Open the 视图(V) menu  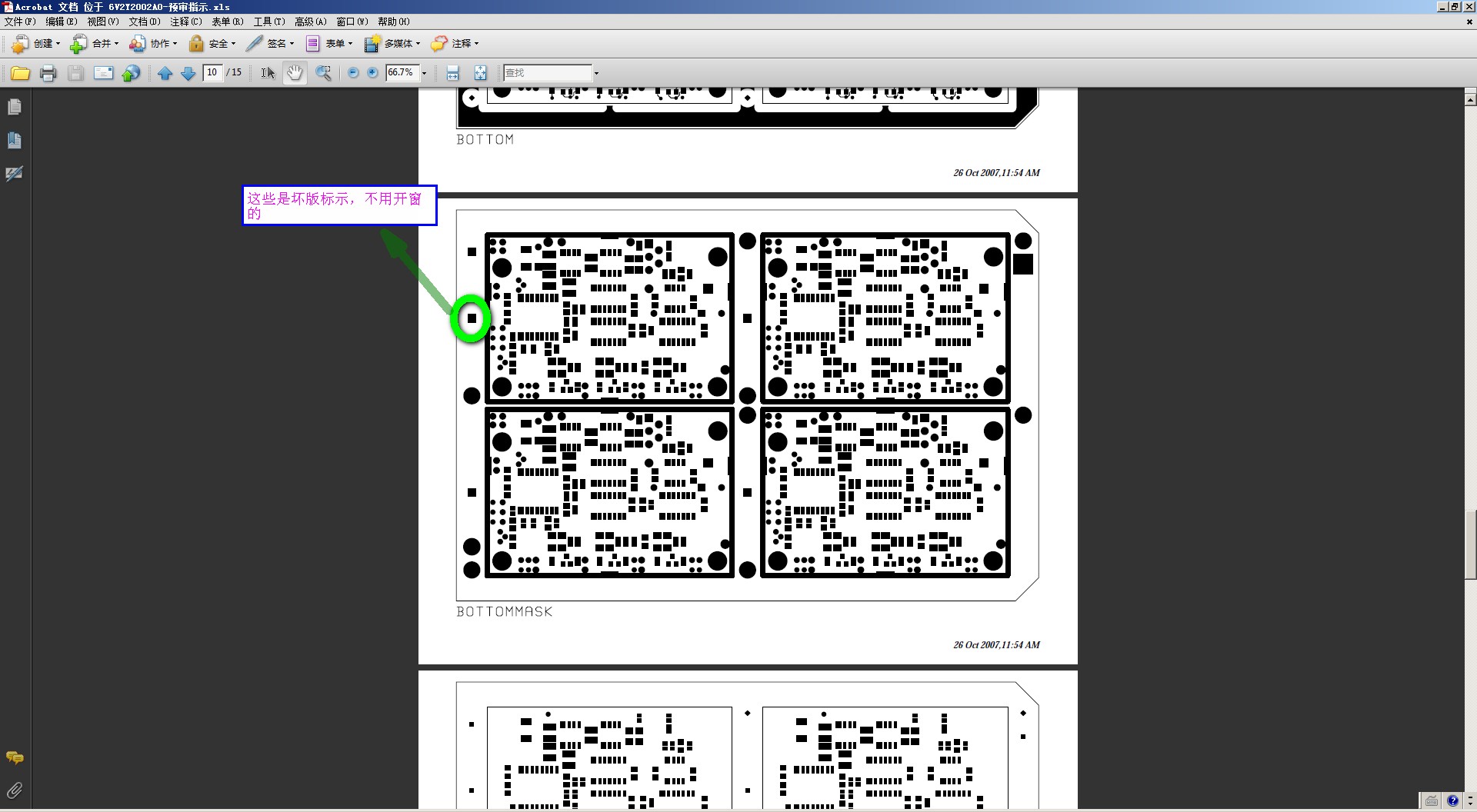103,22
